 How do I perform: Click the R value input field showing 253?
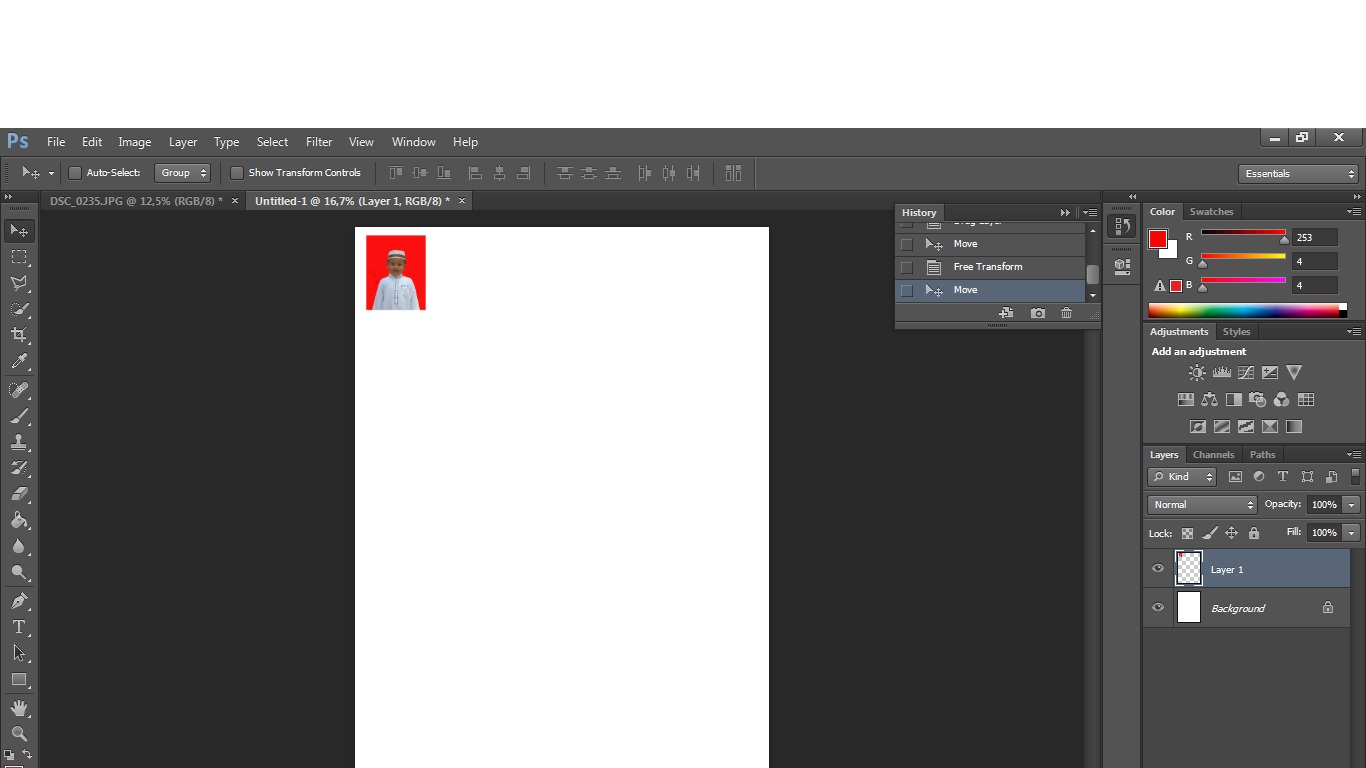(x=1314, y=237)
